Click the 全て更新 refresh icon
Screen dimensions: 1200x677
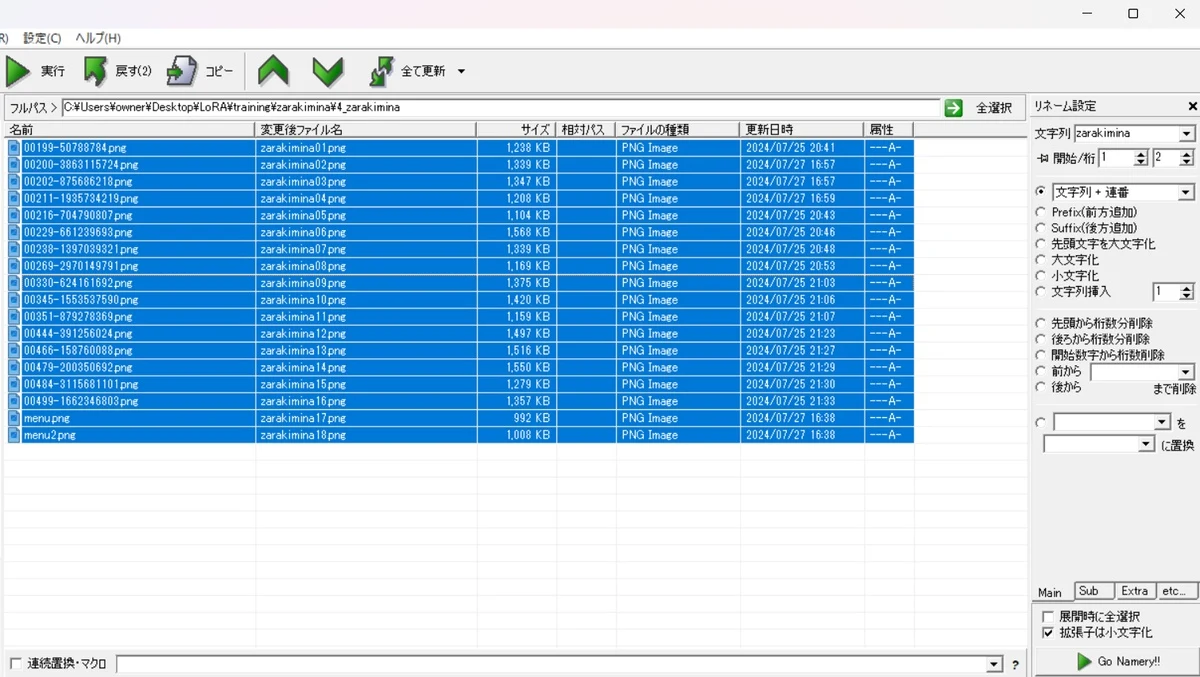[381, 71]
